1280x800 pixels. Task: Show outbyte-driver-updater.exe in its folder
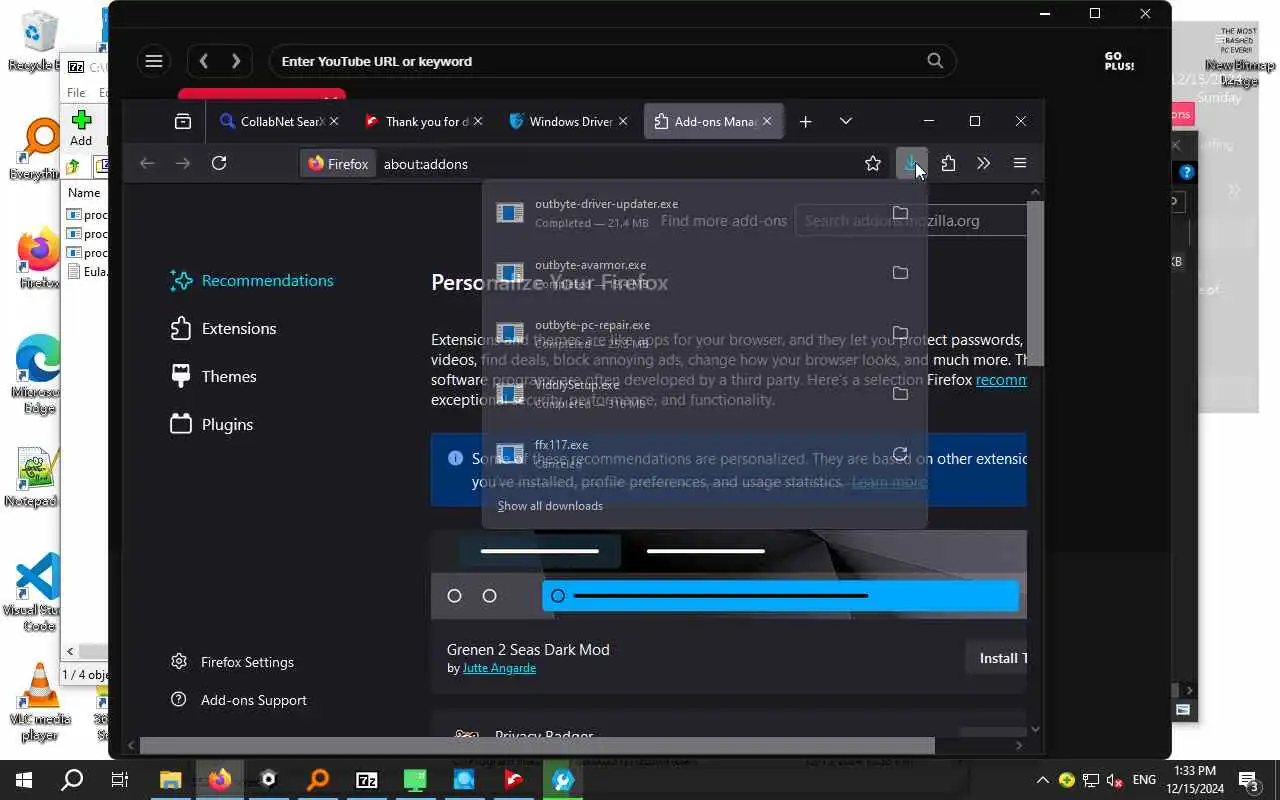[900, 213]
